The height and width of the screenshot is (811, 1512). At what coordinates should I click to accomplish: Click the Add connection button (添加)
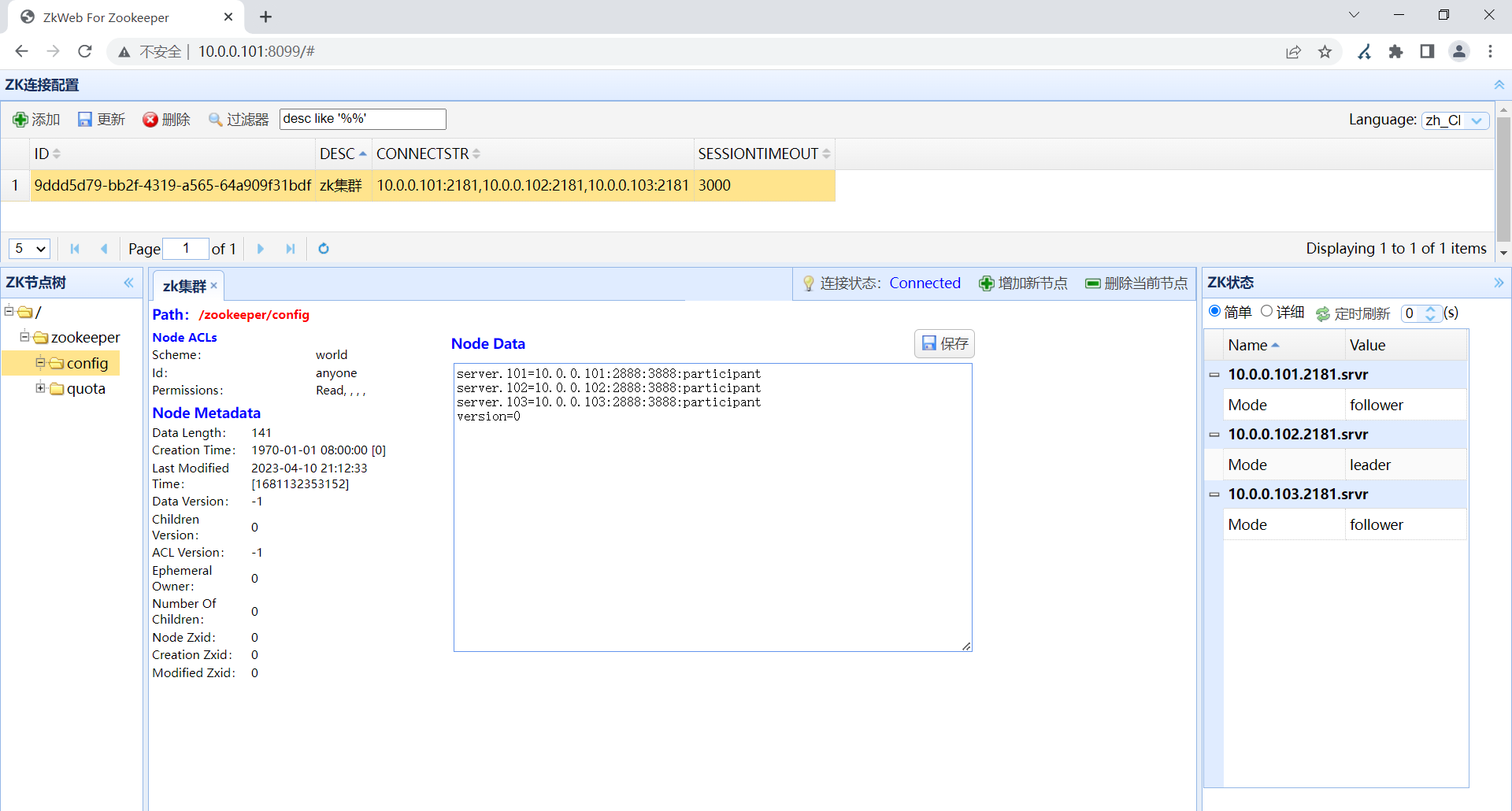(x=36, y=119)
